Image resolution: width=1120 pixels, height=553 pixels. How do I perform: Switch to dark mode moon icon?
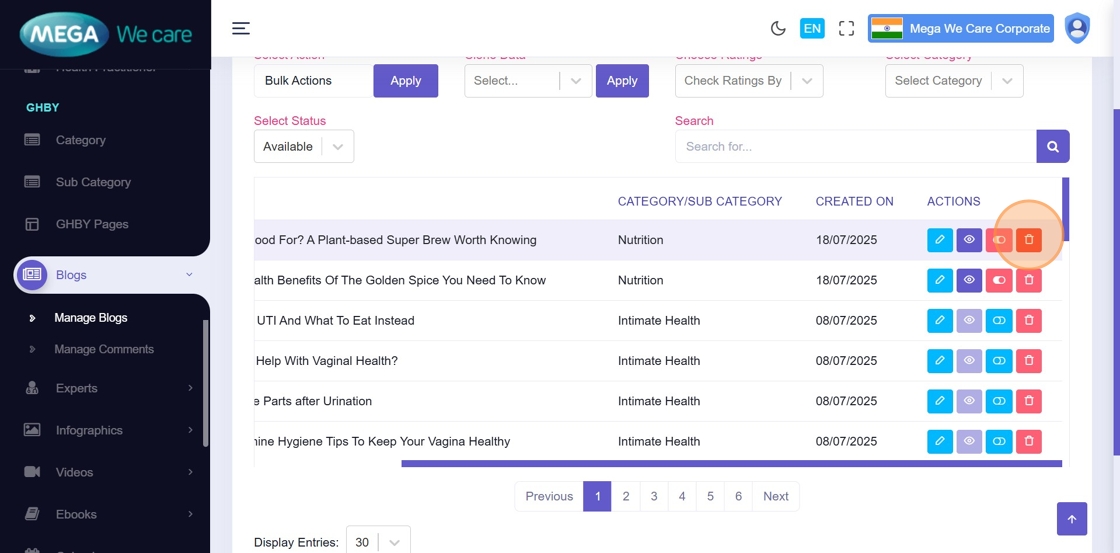click(x=778, y=28)
